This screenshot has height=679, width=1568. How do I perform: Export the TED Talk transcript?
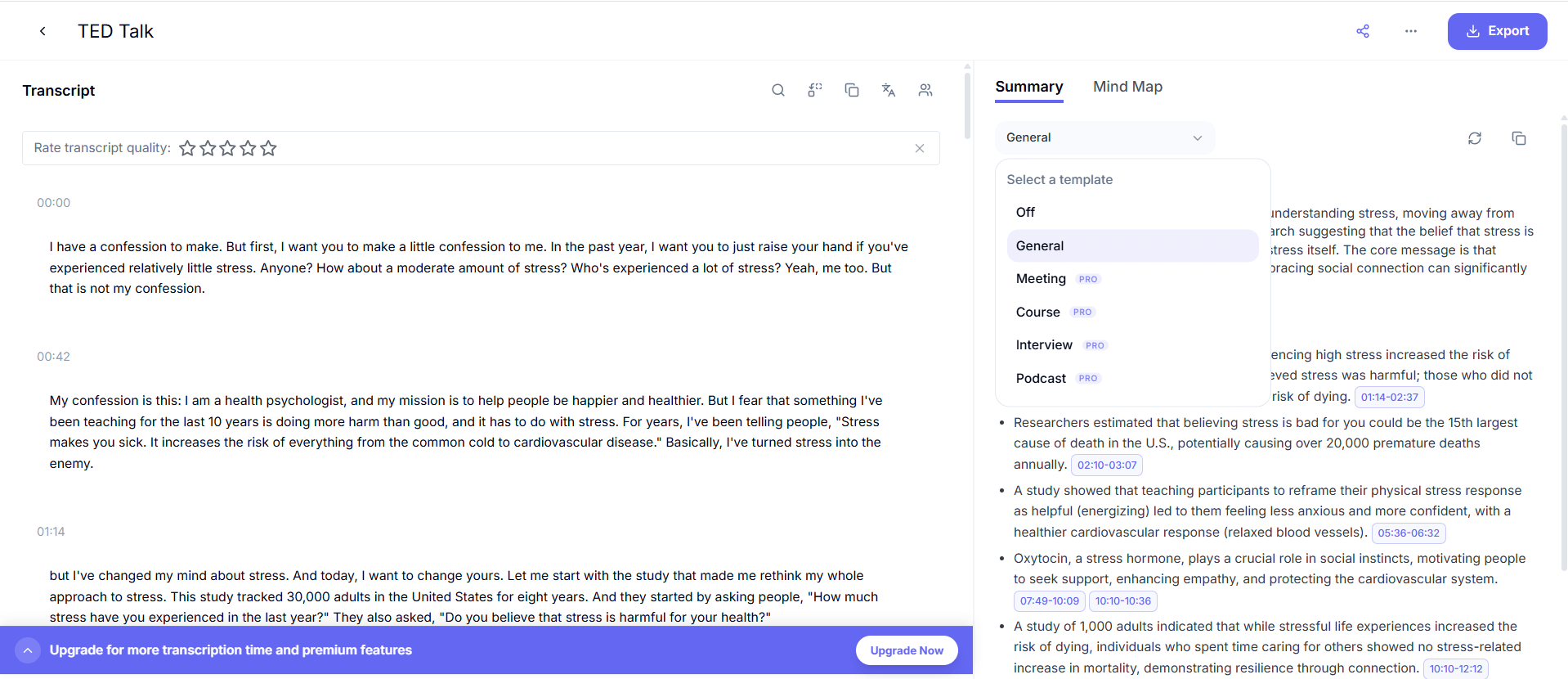pos(1497,31)
